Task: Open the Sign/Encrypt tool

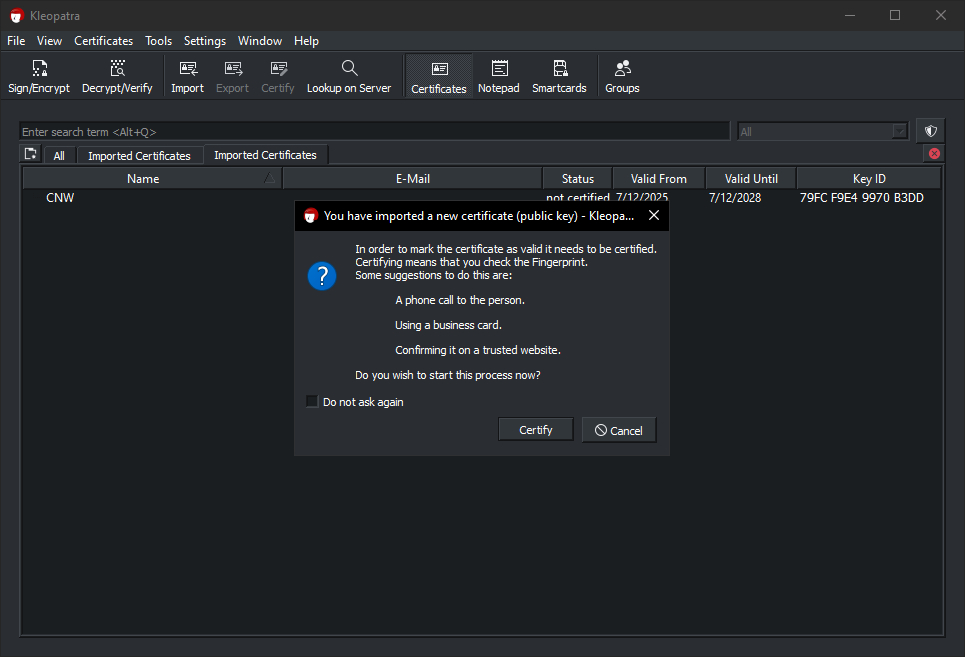Action: tap(39, 76)
